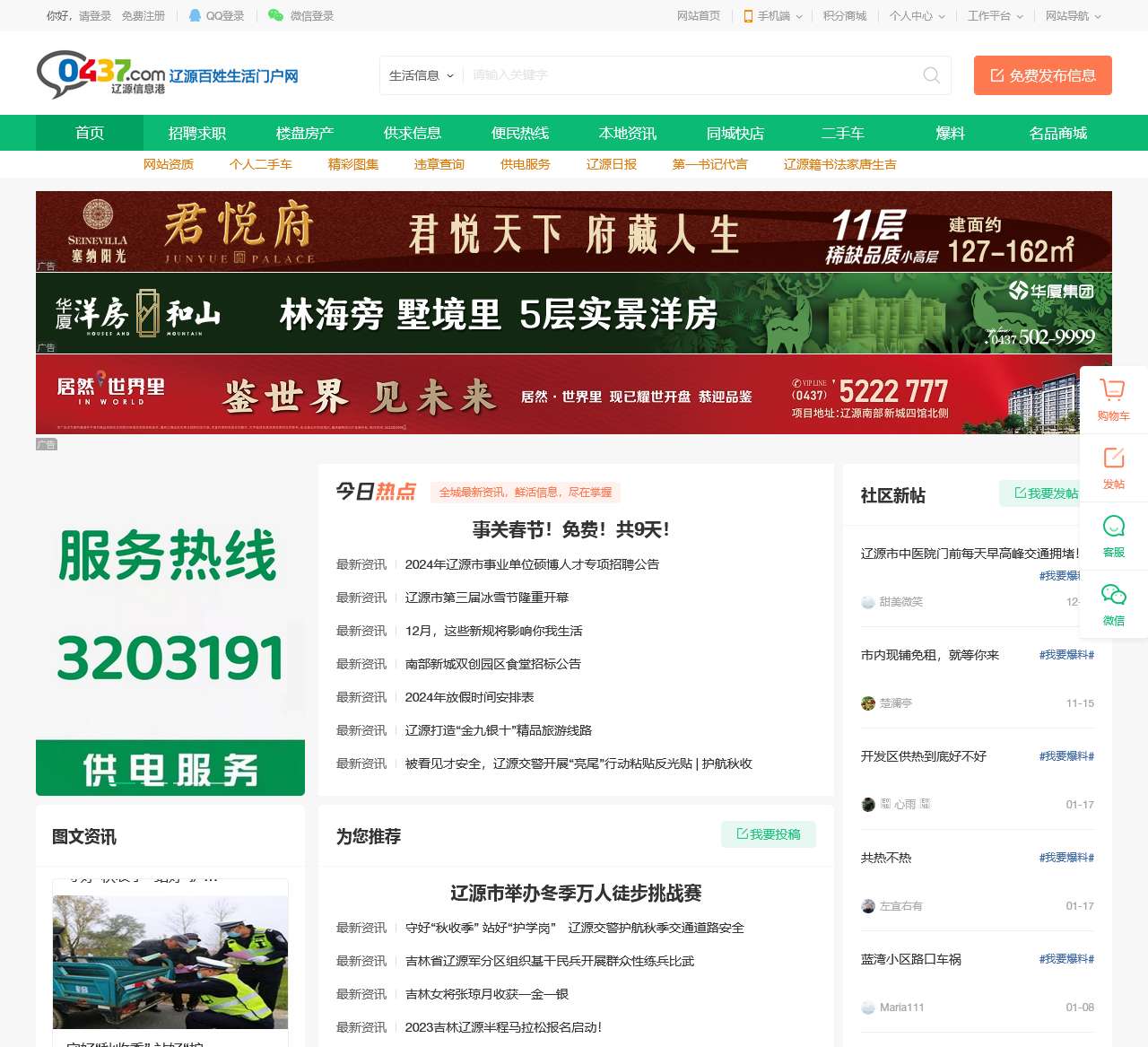Click the 发帖 posting icon in sidebar
1148x1047 pixels.
[1112, 458]
